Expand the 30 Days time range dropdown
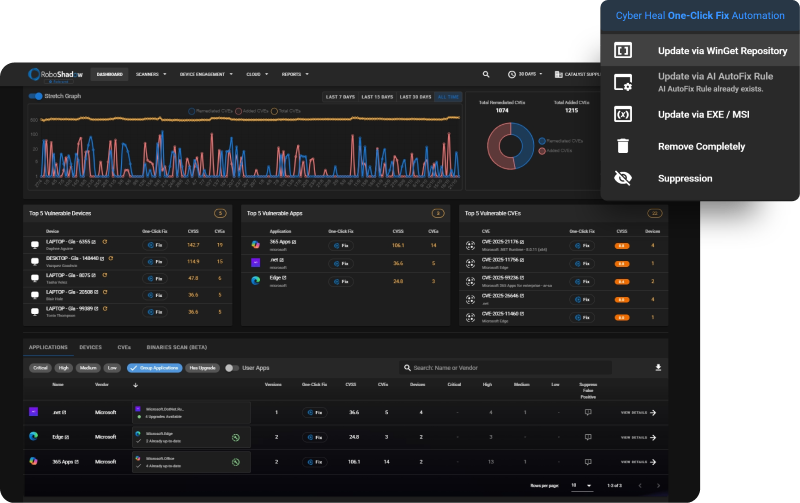800x503 pixels. pos(528,74)
